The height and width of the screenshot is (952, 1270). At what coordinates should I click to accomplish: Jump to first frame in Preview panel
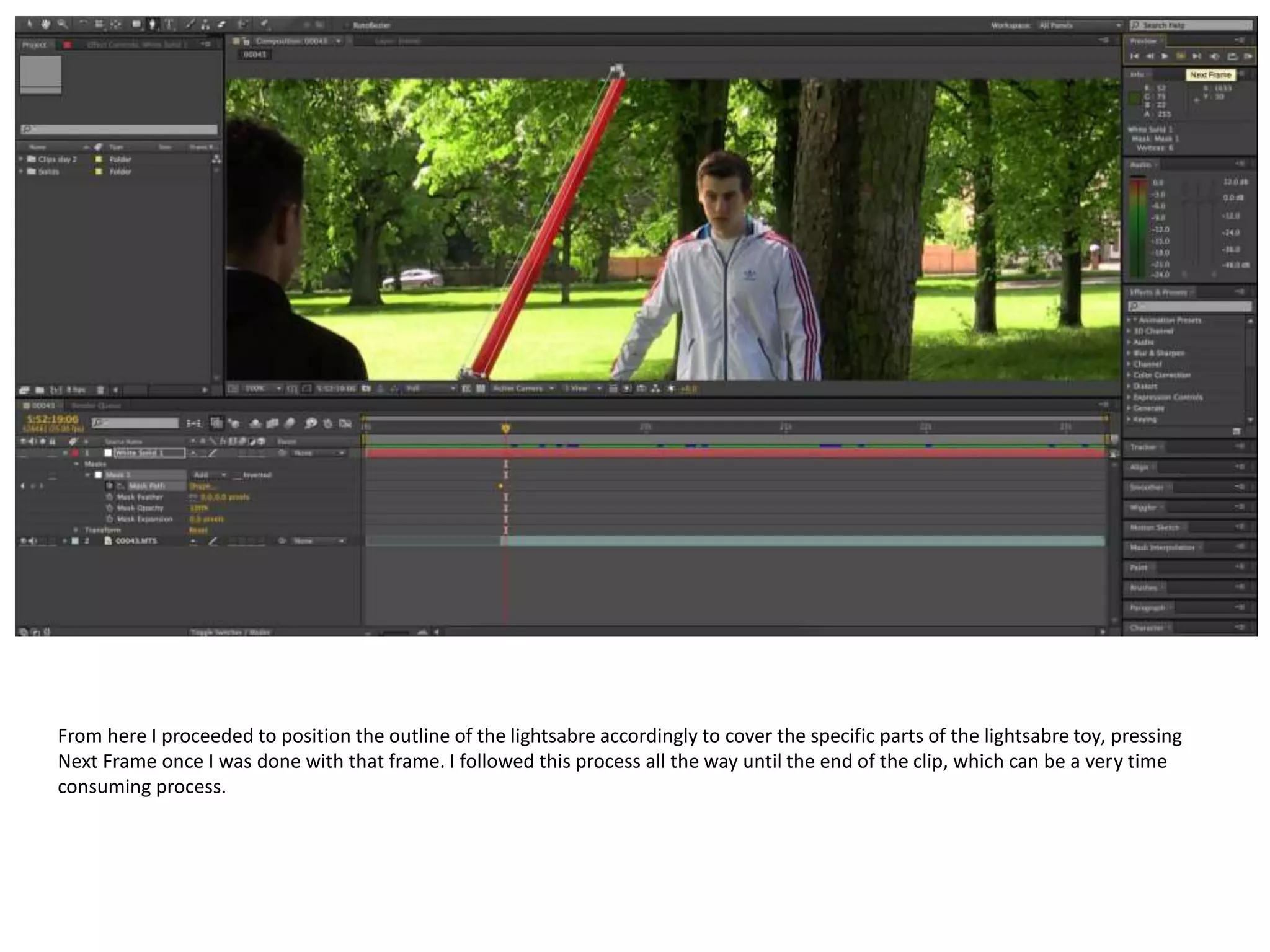pyautogui.click(x=1134, y=56)
